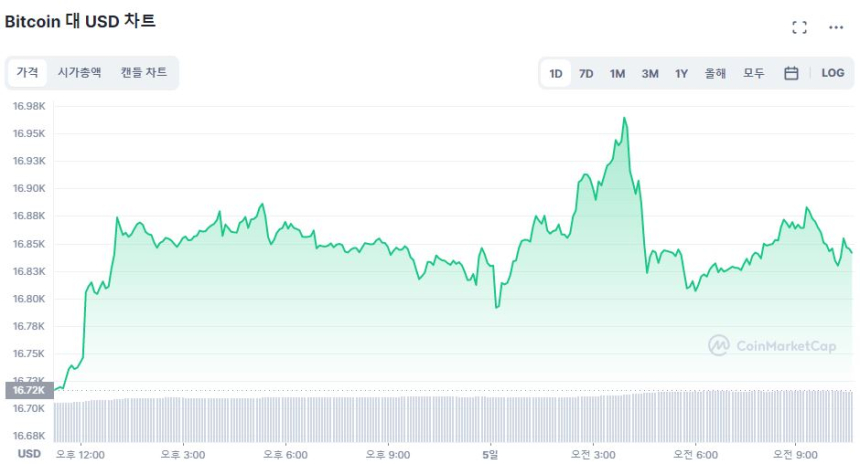This screenshot has width=860, height=464.
Task: Open the three-dot more options menu
Action: point(836,27)
